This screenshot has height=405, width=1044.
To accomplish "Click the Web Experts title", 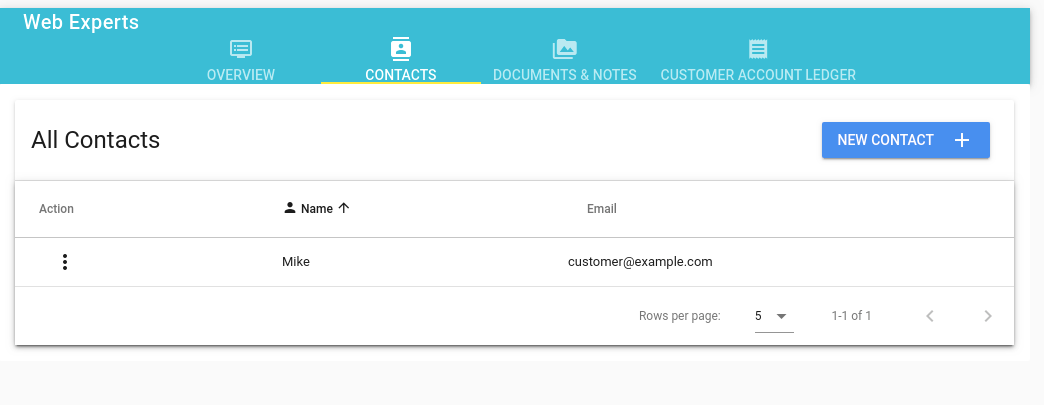I will (81, 22).
